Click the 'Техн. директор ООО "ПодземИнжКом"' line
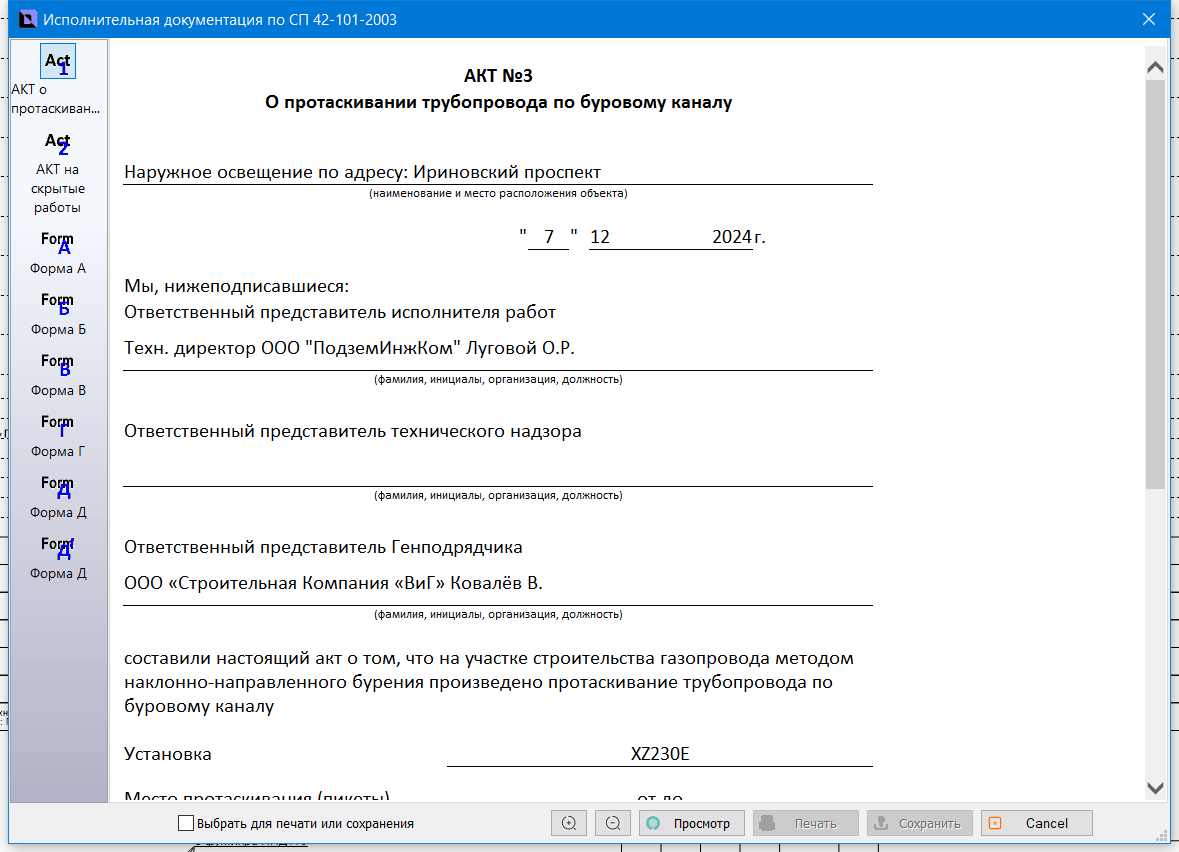The height and width of the screenshot is (852, 1179). (x=498, y=348)
